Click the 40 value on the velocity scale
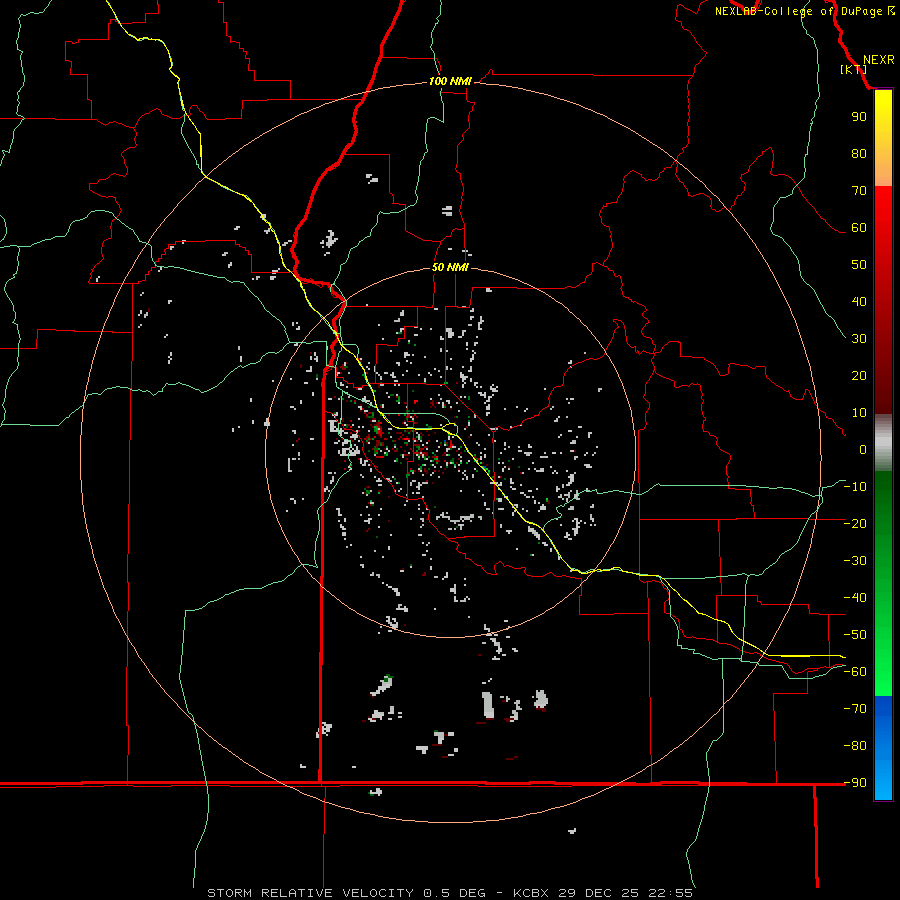The width and height of the screenshot is (900, 900). click(859, 301)
